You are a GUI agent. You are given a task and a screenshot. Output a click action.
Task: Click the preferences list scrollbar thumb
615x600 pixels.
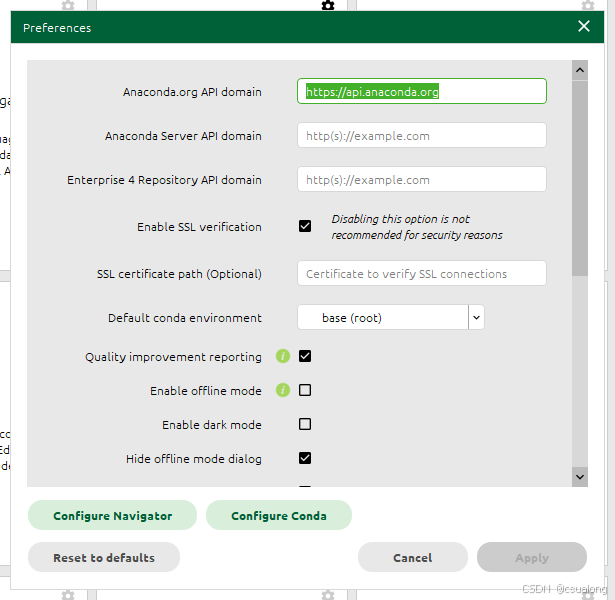tap(580, 178)
